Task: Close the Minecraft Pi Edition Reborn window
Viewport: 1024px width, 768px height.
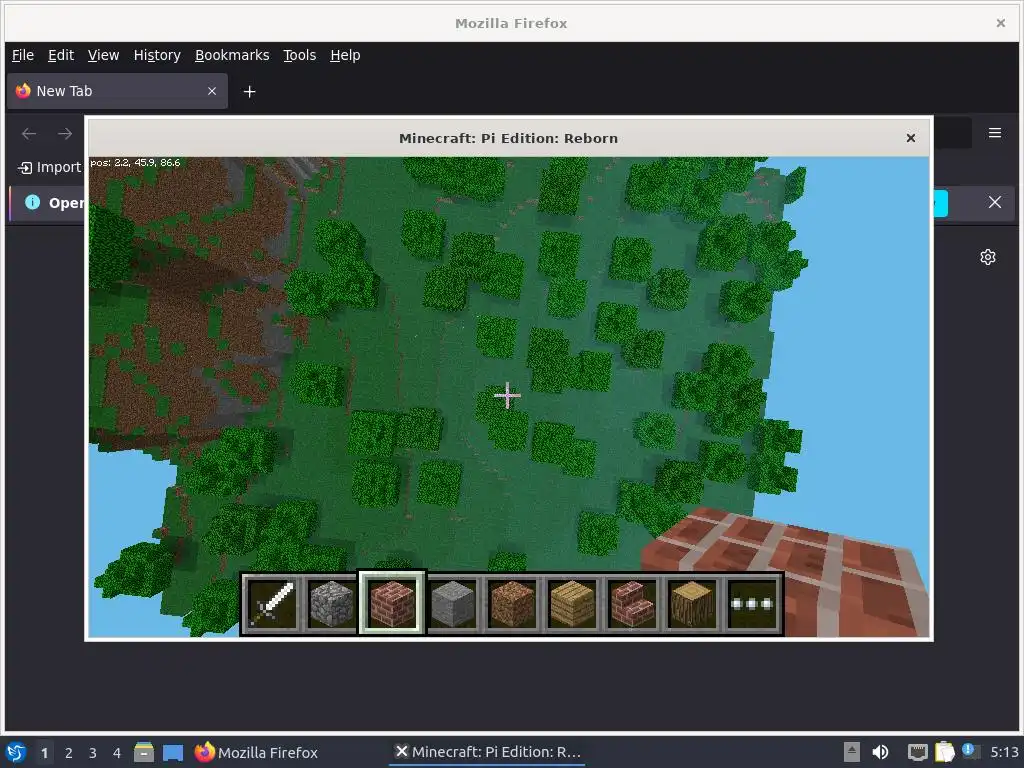Action: 911,138
